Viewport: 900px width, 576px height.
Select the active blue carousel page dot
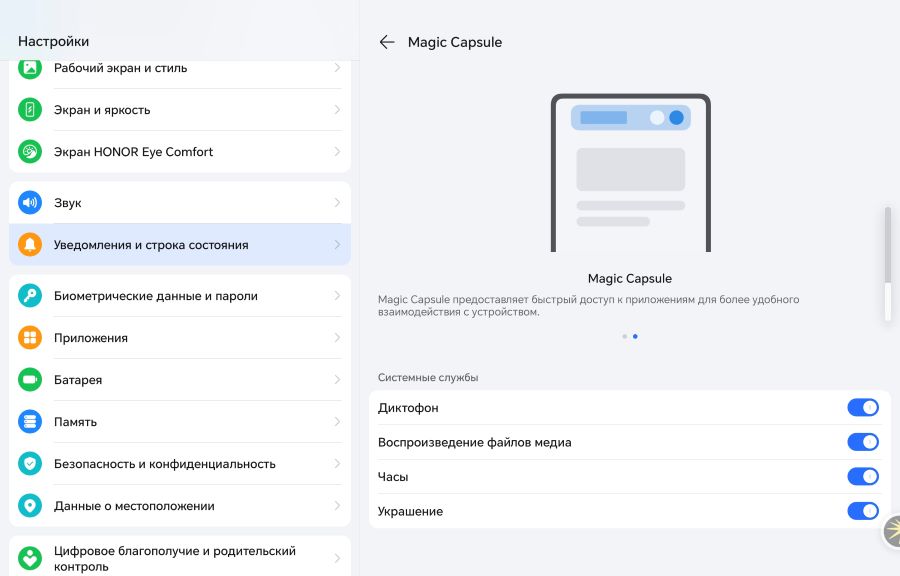635,336
